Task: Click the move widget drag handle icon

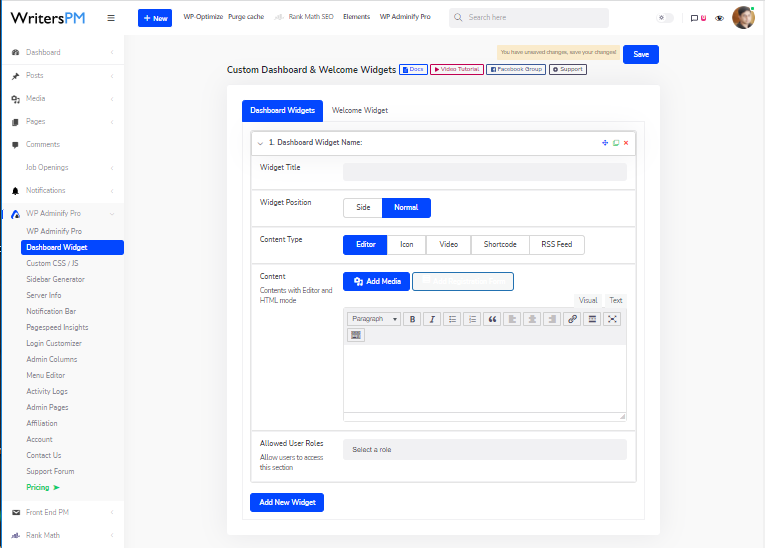Action: point(605,142)
